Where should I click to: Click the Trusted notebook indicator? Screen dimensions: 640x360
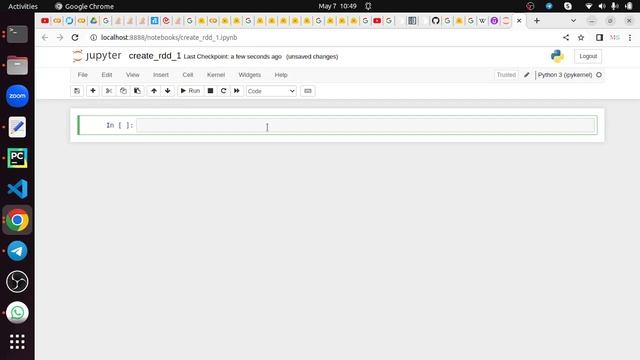point(506,75)
